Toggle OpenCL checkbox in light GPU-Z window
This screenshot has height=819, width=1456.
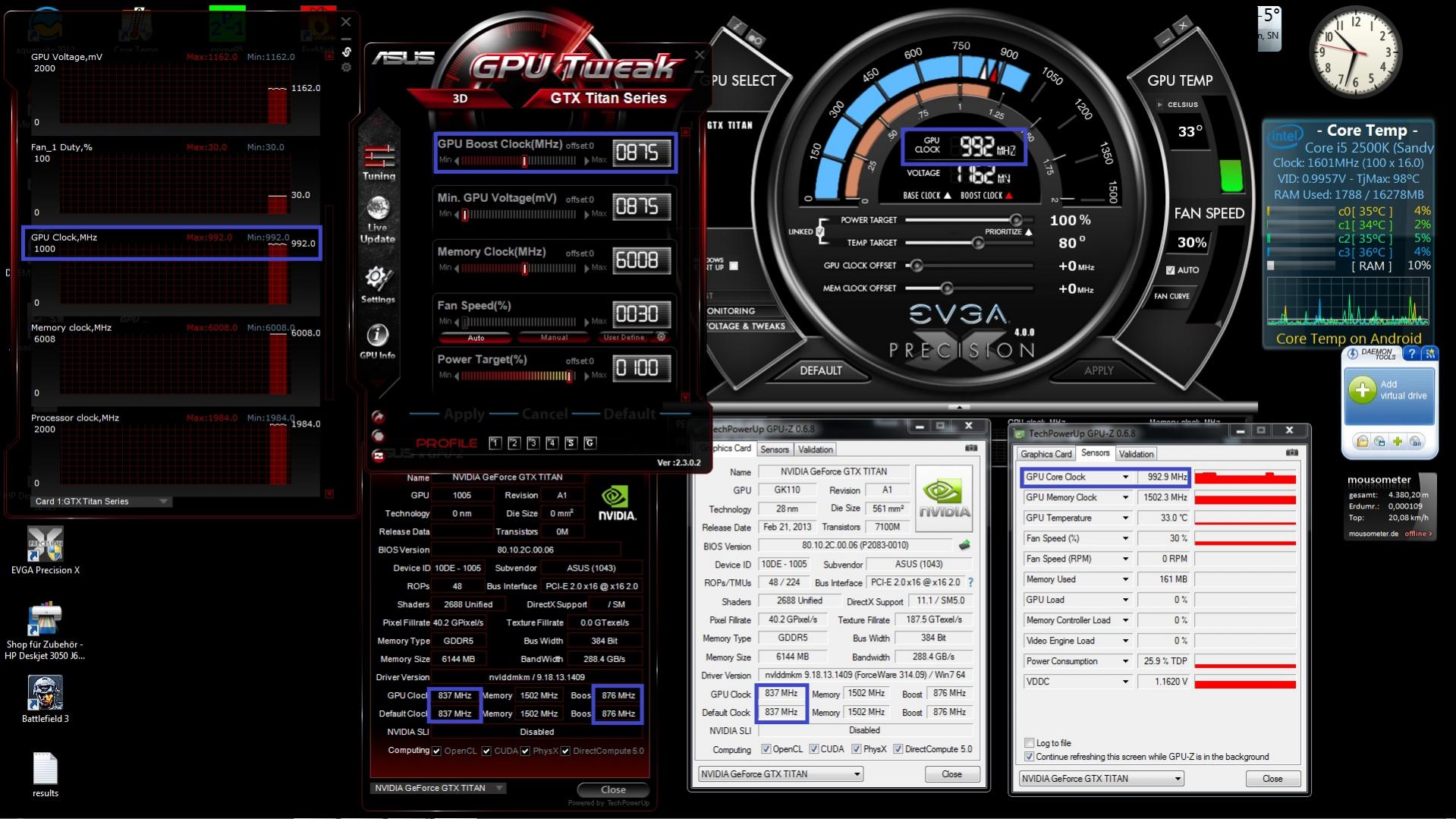coord(766,749)
